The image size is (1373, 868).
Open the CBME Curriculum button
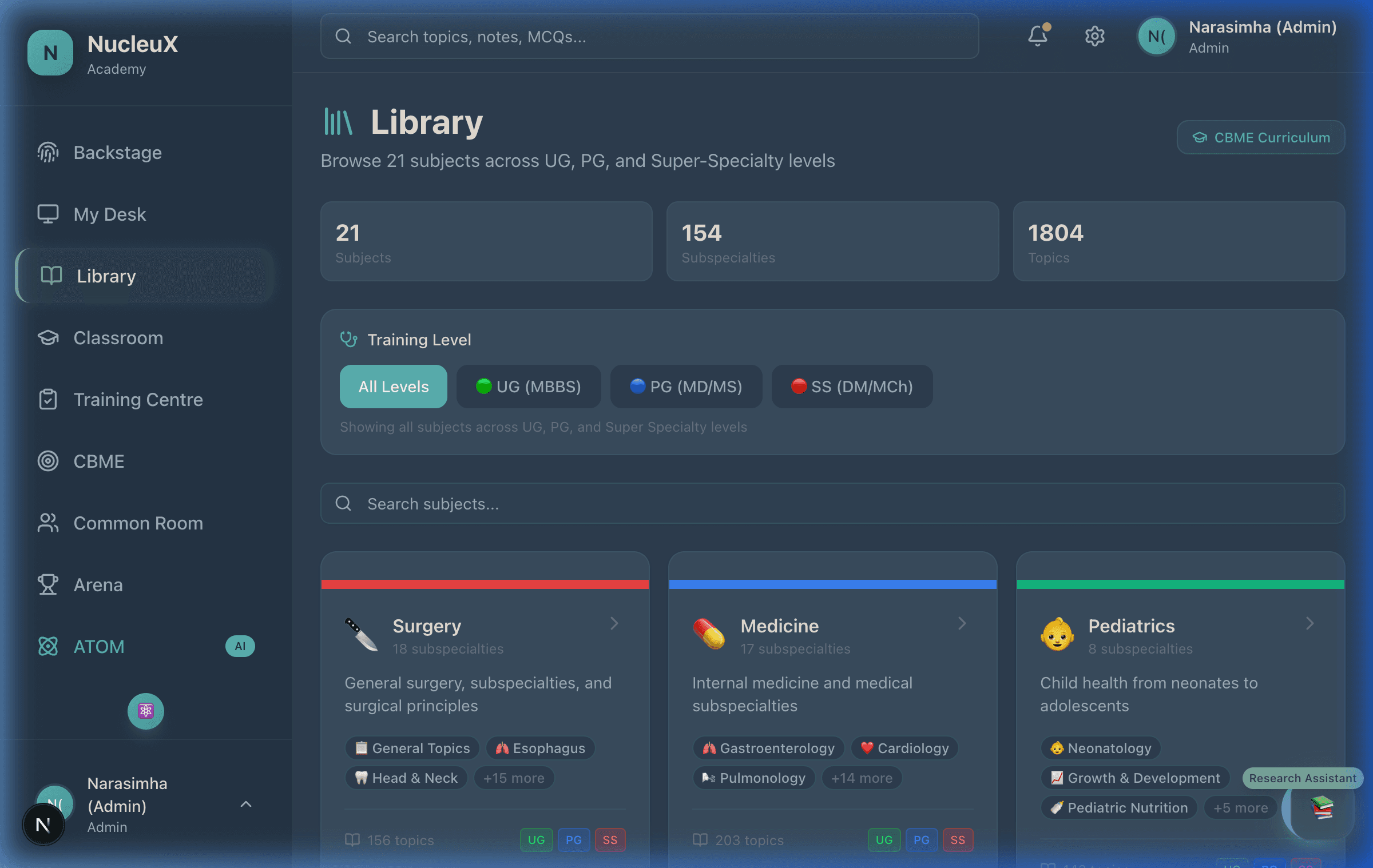pyautogui.click(x=1260, y=137)
